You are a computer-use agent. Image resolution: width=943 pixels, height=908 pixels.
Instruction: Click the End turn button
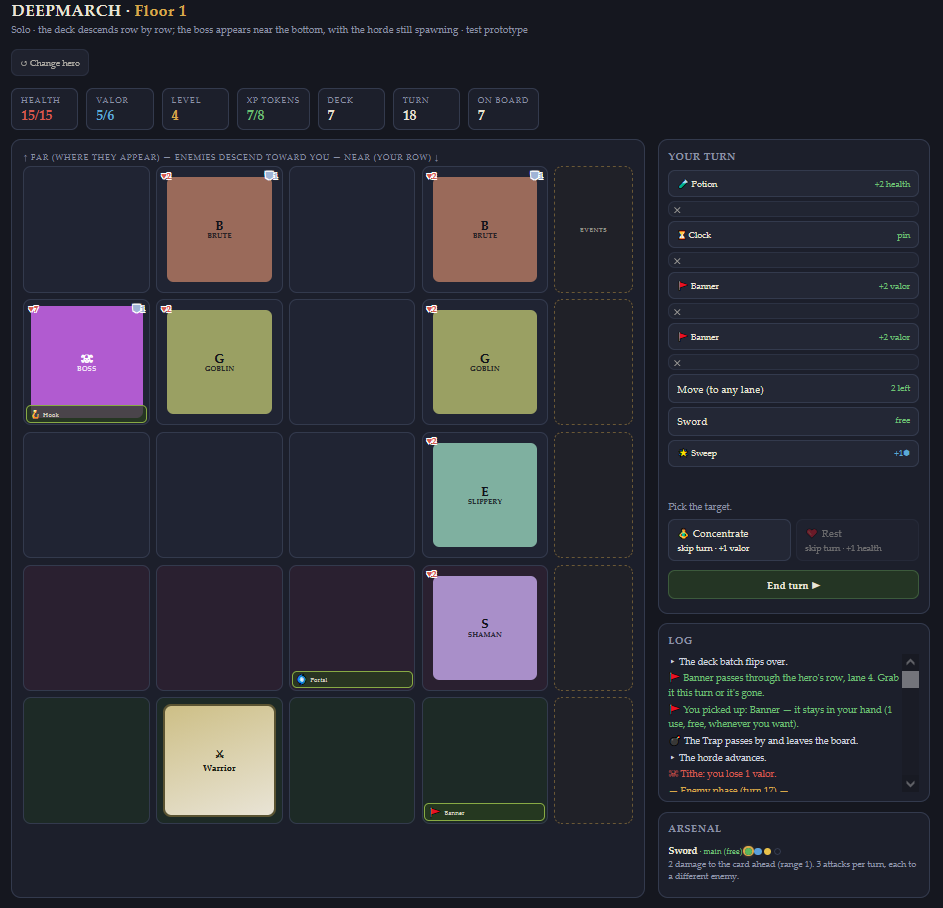793,585
